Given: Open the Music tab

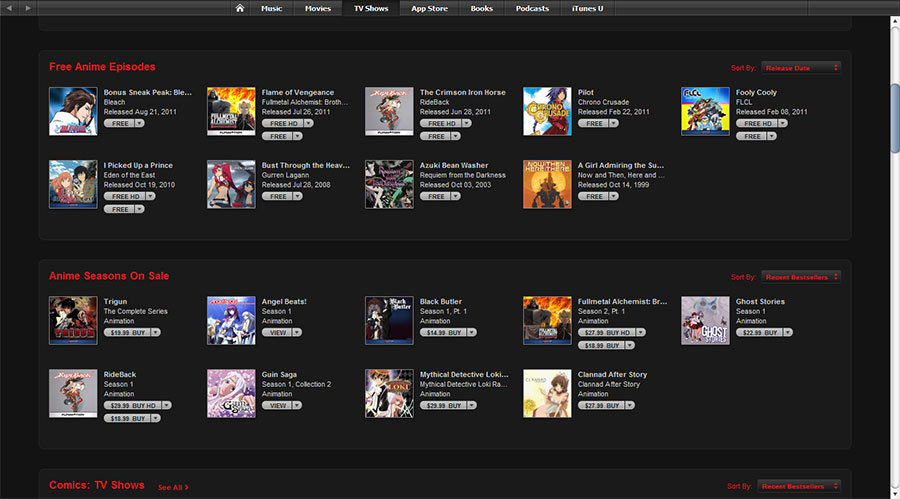Looking at the screenshot, I should point(271,8).
